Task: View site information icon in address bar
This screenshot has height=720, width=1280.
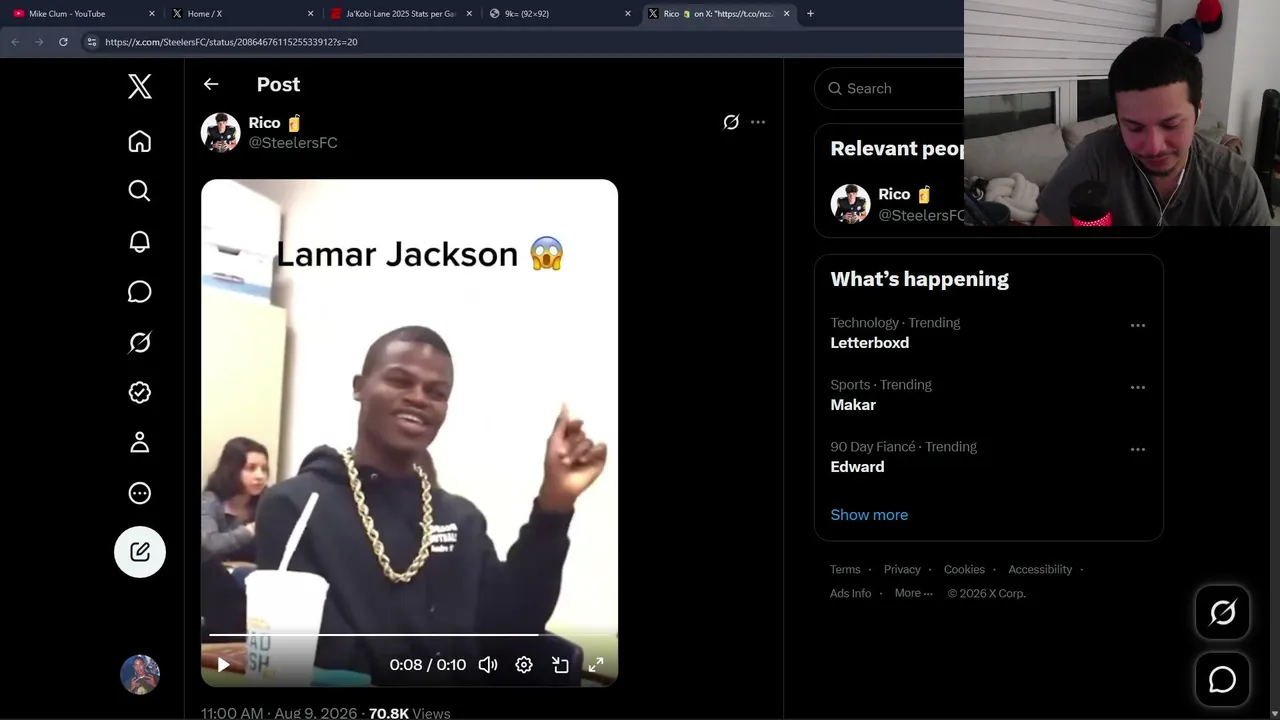Action: pos(92,42)
